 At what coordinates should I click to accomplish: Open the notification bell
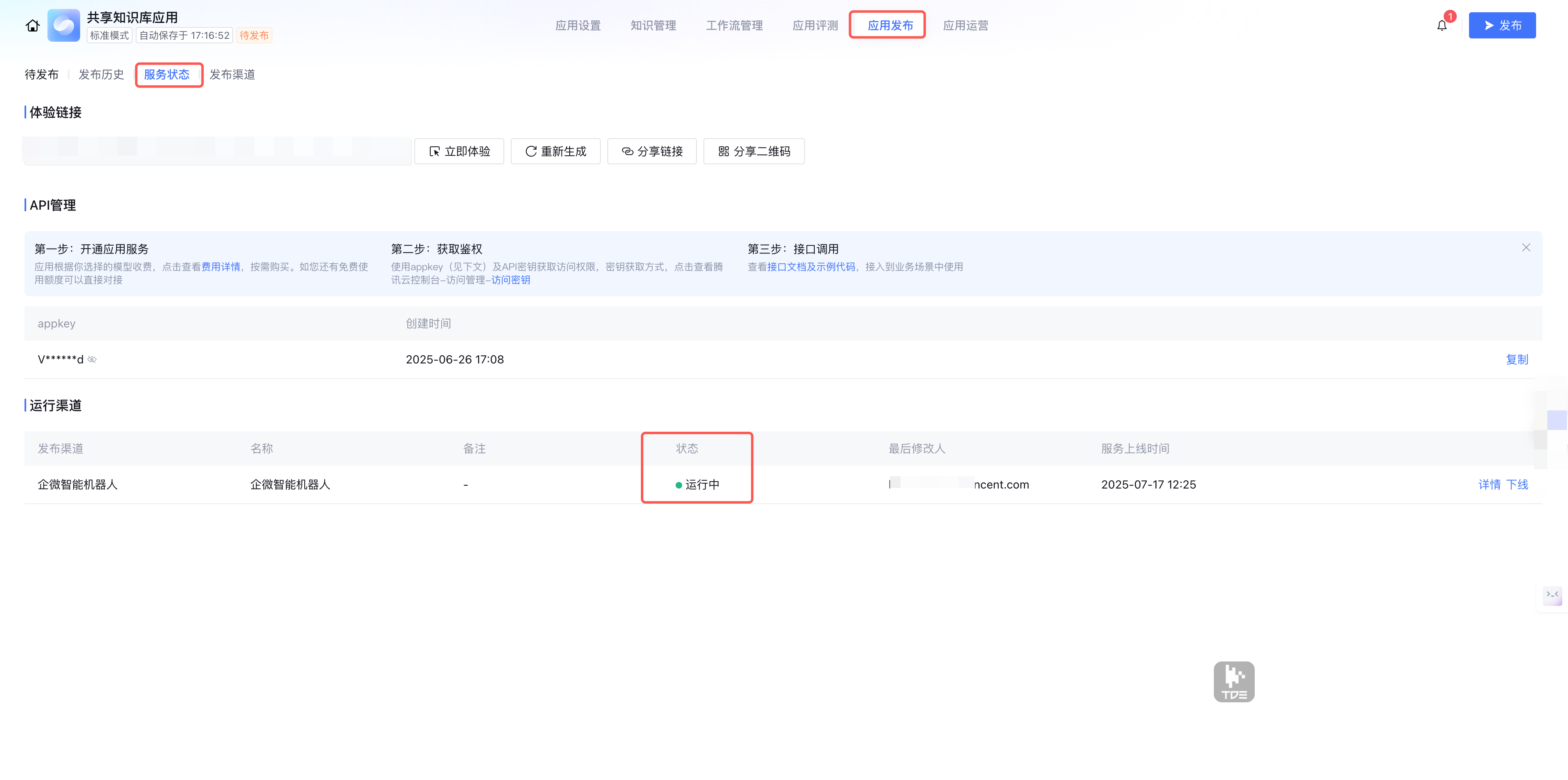point(1441,26)
